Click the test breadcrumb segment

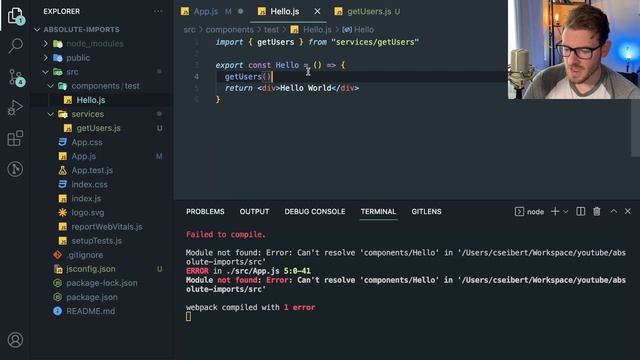(x=271, y=30)
